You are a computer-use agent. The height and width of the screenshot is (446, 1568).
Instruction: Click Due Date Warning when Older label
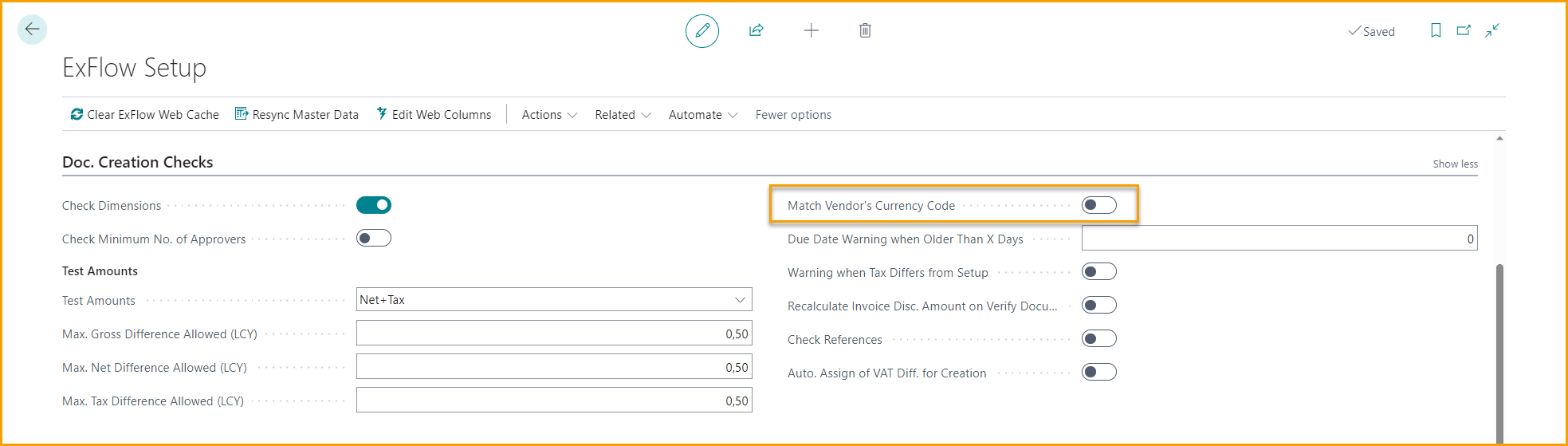906,239
